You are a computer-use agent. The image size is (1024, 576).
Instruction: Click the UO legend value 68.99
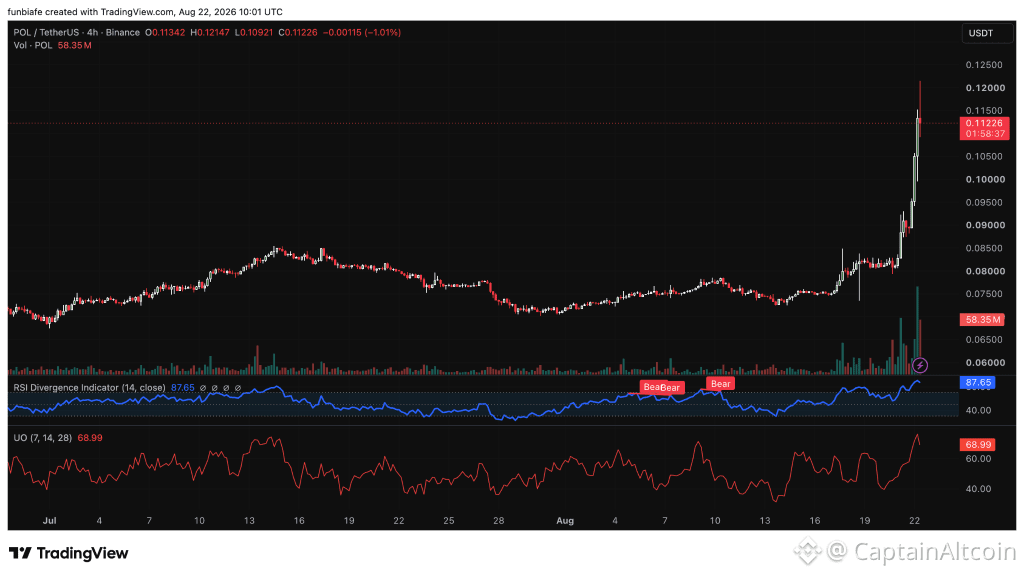[89, 438]
